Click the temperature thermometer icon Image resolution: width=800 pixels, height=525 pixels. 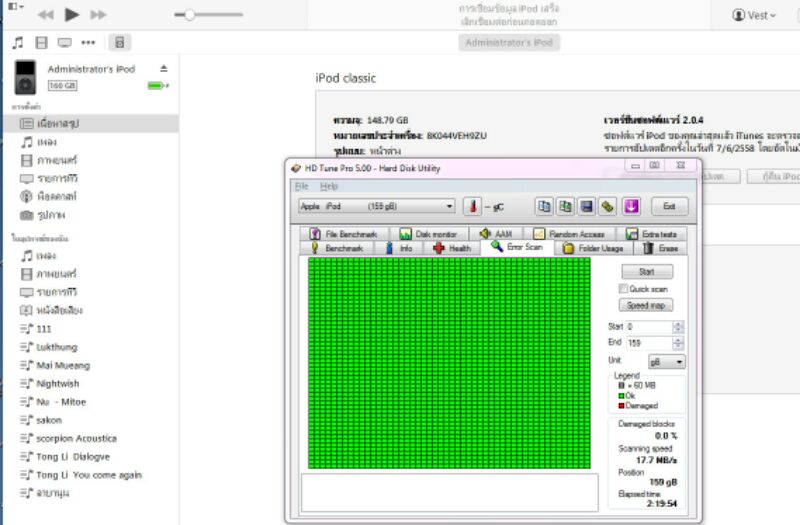click(x=472, y=206)
